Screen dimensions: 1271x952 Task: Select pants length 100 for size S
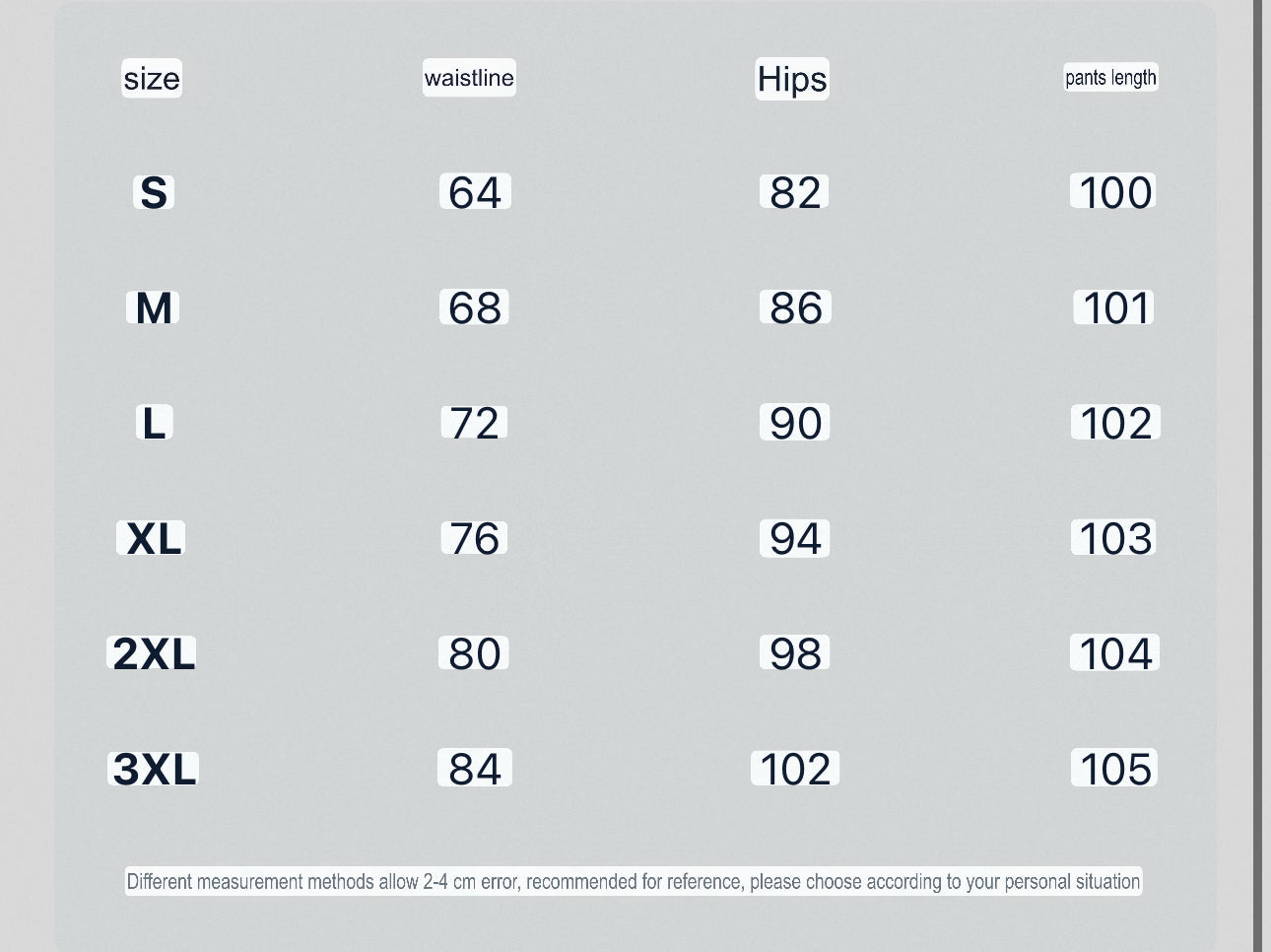(1115, 192)
